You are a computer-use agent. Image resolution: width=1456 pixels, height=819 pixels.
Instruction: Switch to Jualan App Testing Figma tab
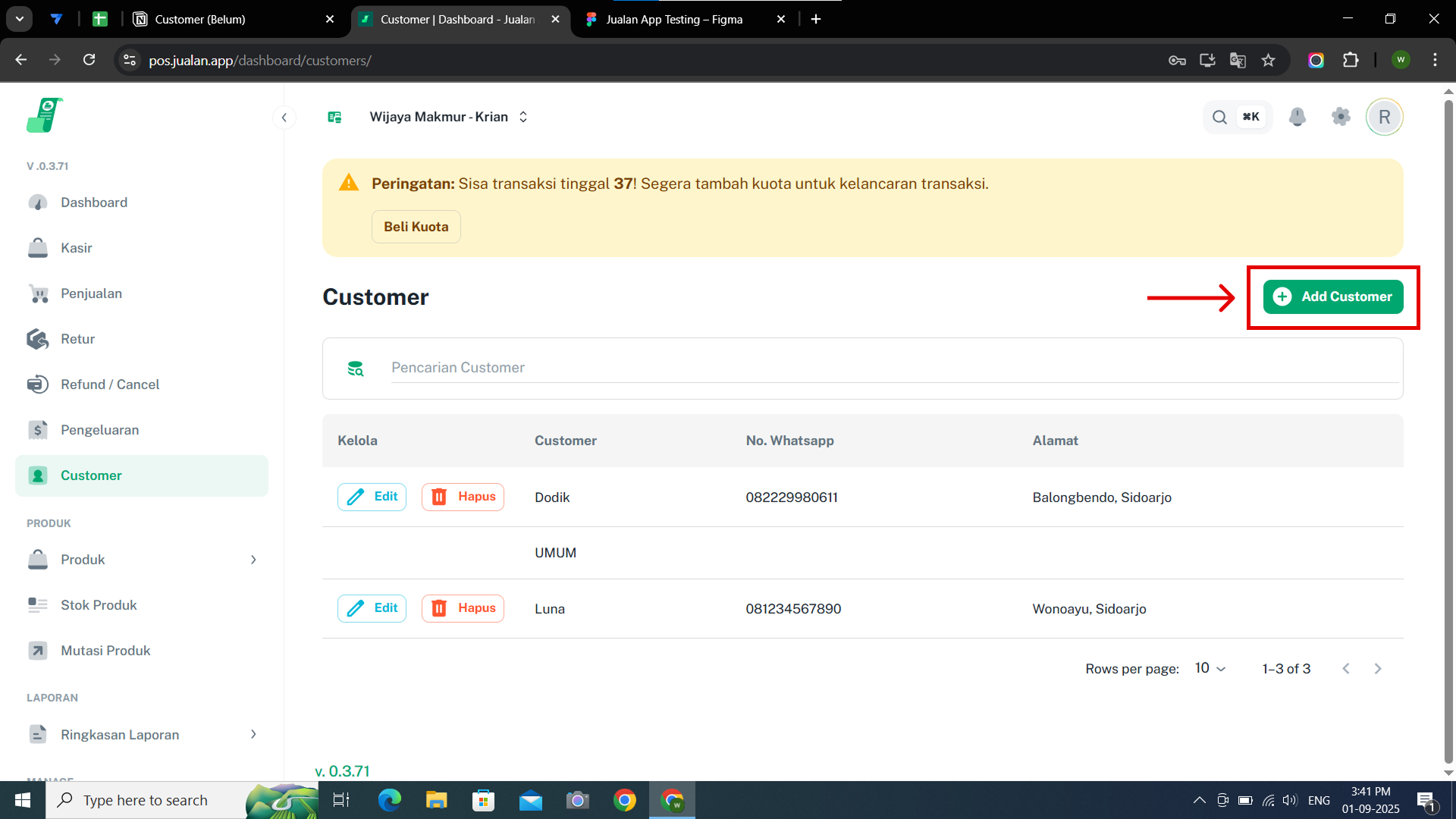(x=673, y=19)
